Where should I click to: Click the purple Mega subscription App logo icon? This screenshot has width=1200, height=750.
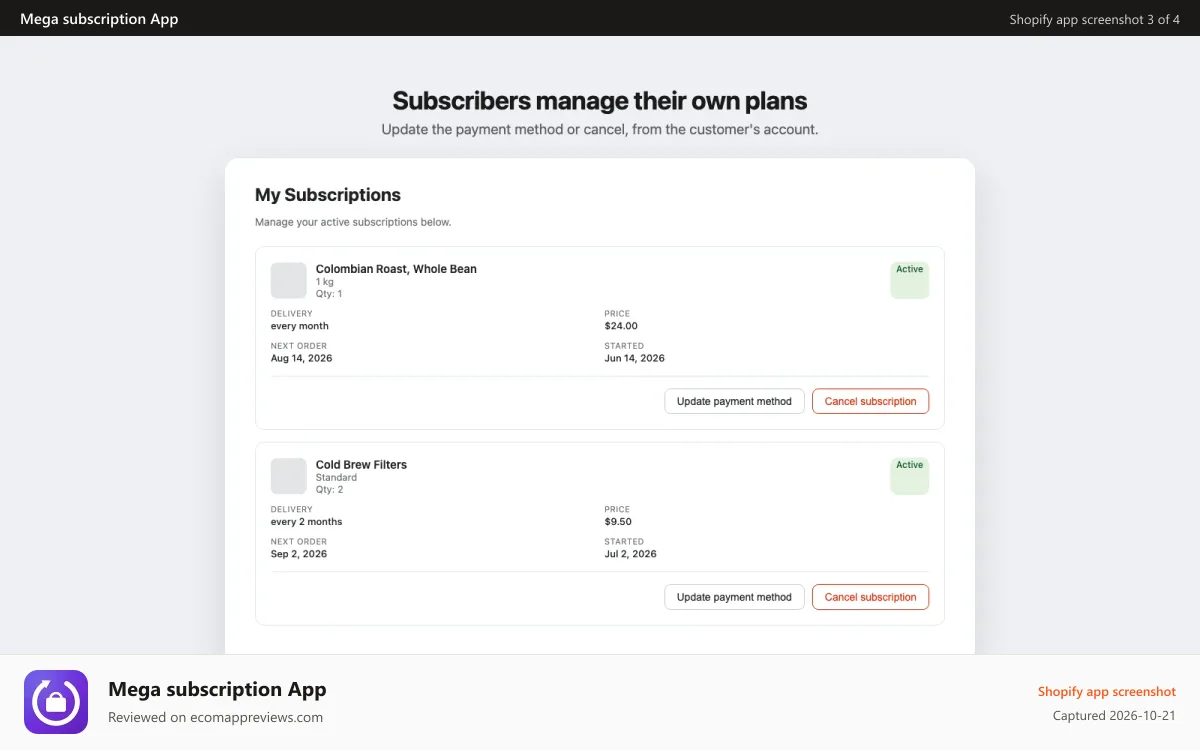[x=56, y=702]
